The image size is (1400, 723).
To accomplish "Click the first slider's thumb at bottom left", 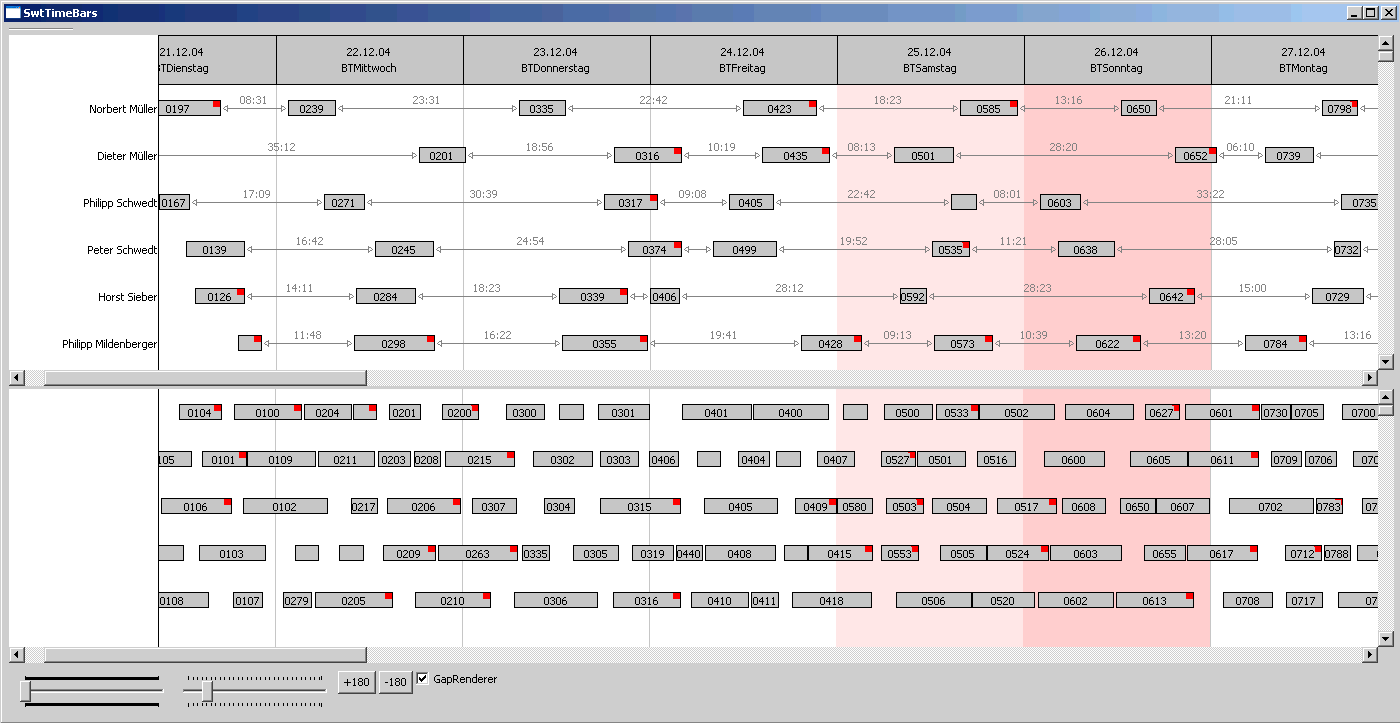I will 25,691.
